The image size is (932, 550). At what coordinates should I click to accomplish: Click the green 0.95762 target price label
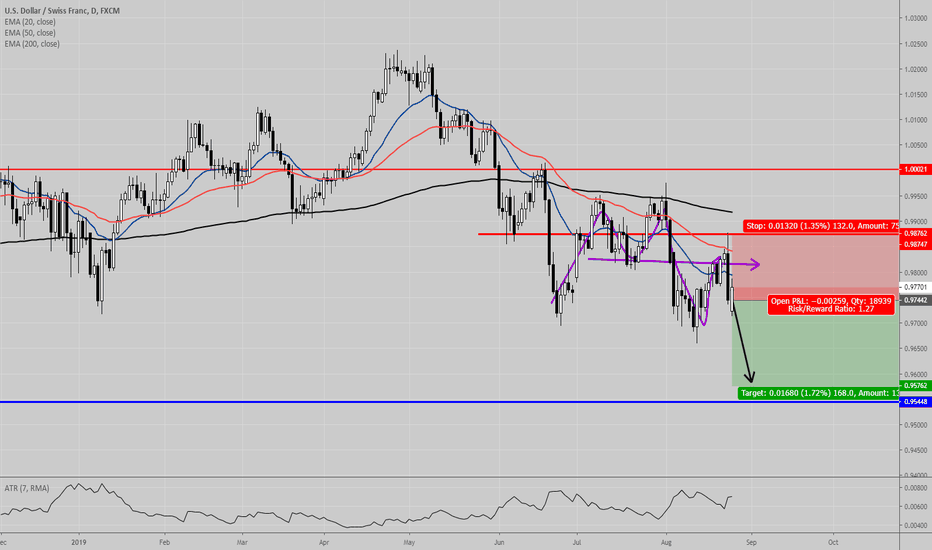coord(915,386)
